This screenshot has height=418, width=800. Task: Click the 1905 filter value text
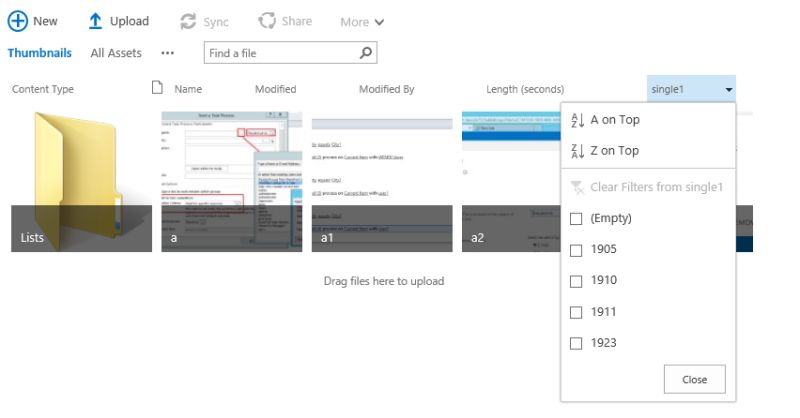pos(604,249)
